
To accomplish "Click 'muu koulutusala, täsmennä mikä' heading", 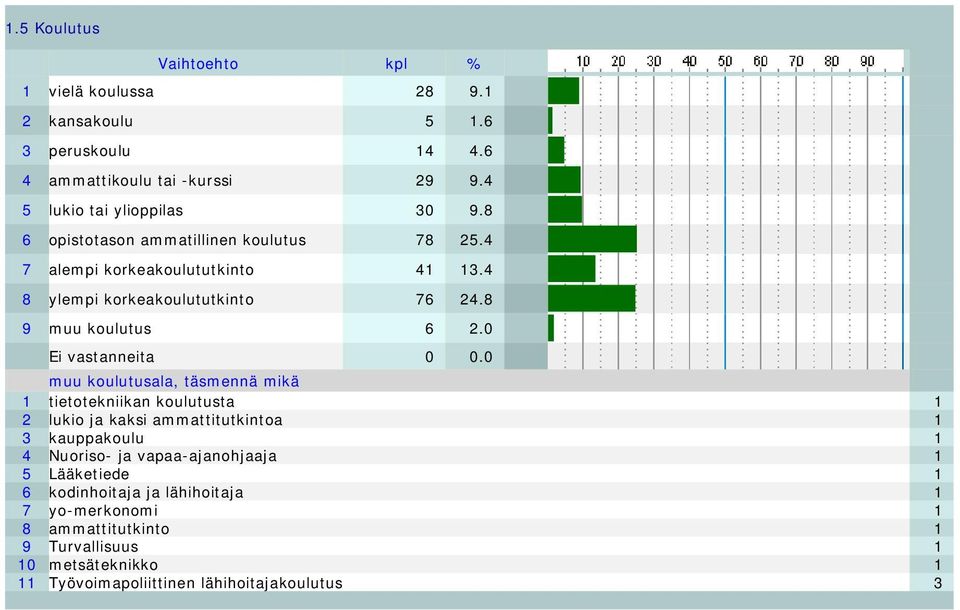I will click(174, 382).
